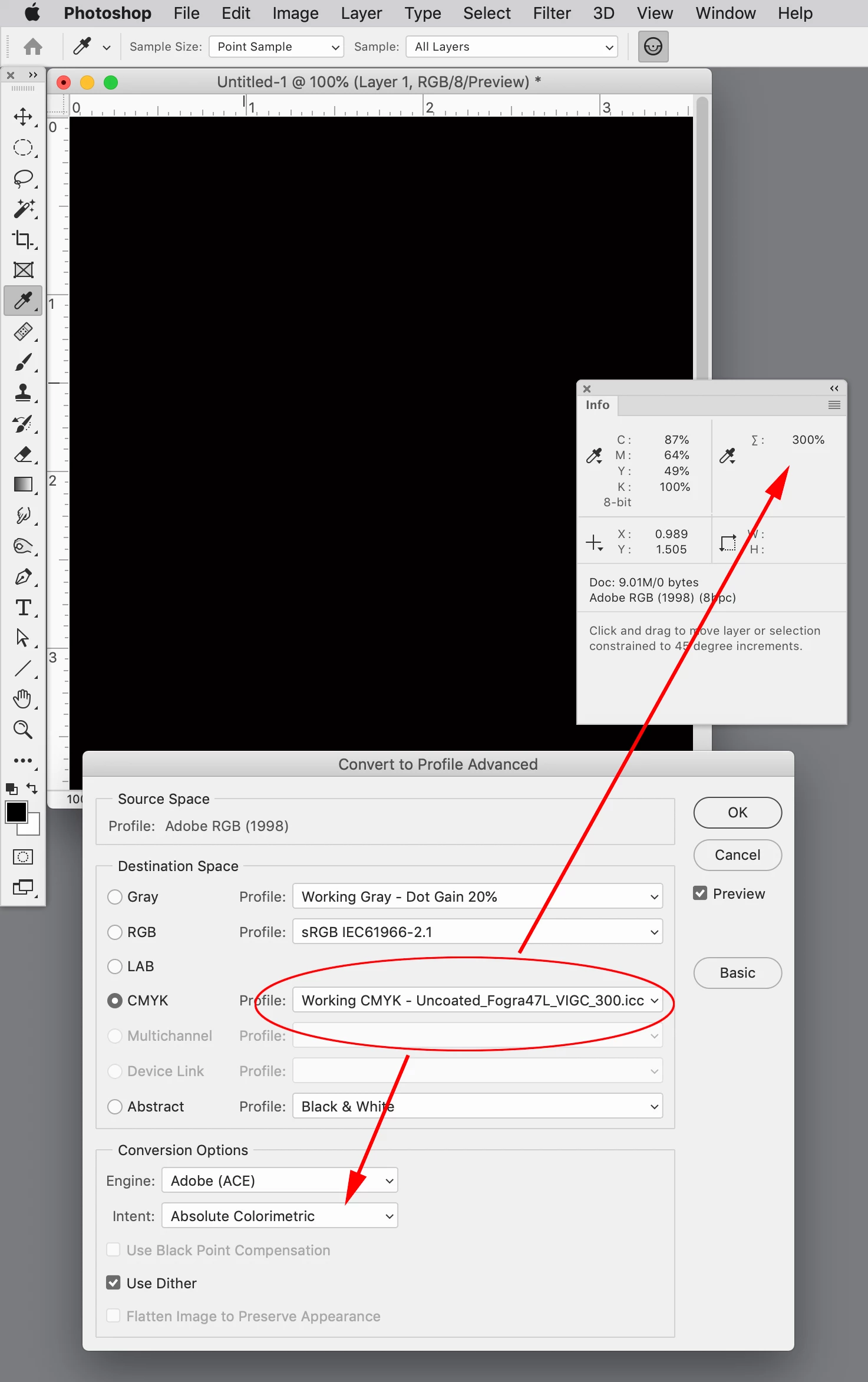The image size is (868, 1382).
Task: Collapse the Info panel with double arrows
Action: click(834, 388)
